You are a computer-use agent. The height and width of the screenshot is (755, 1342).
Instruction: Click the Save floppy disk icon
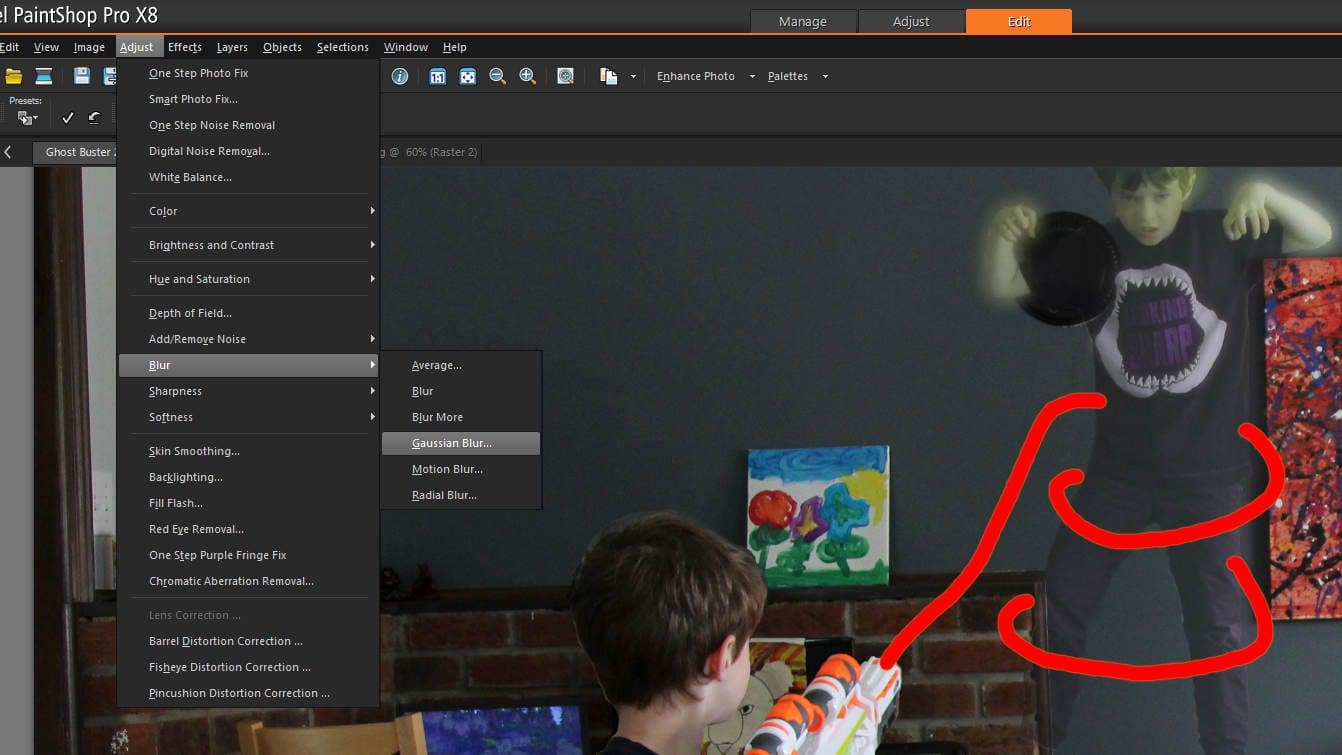click(82, 76)
